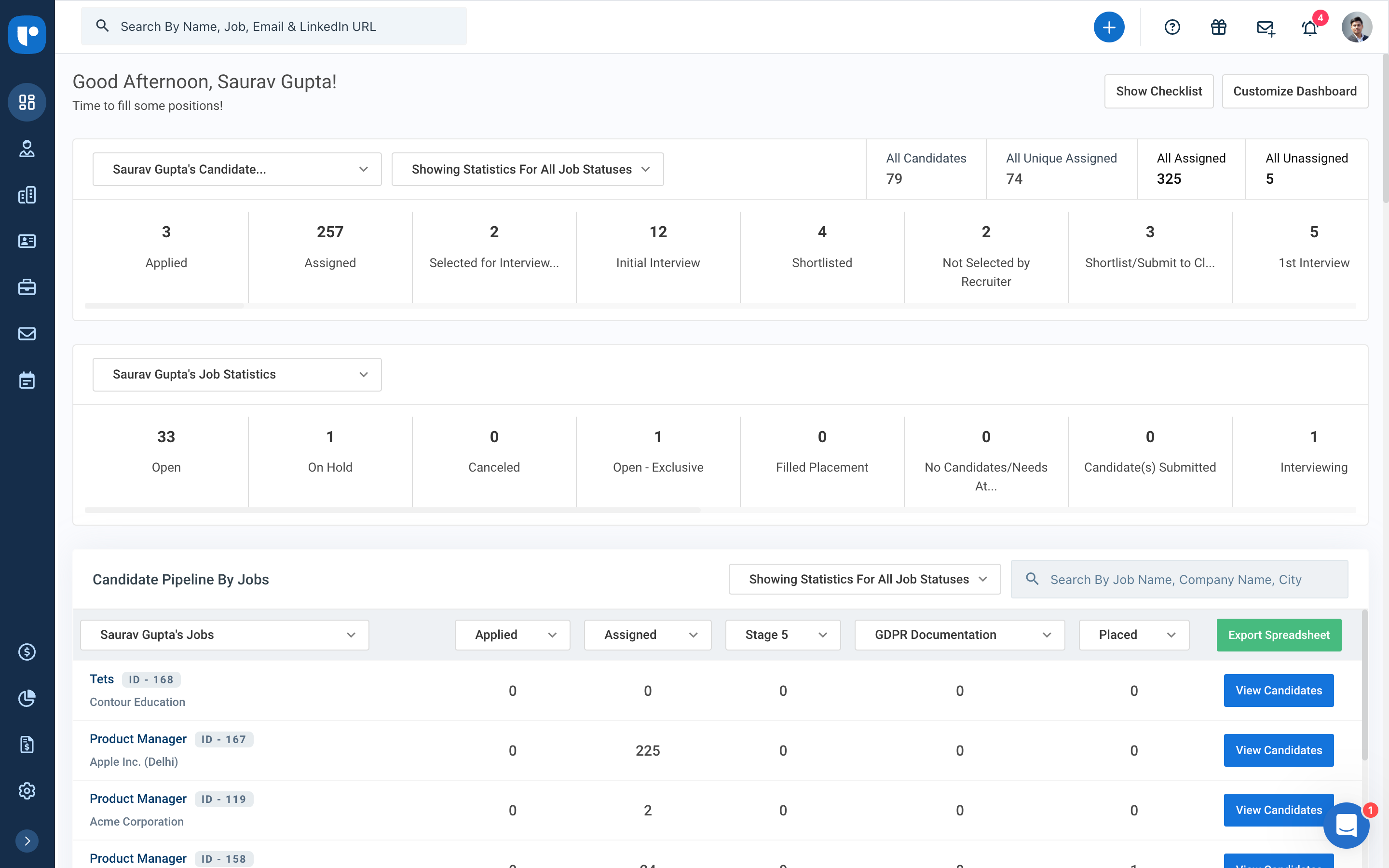The image size is (1389, 868).
Task: Expand the Saurav Gupta's Job Statistics selector
Action: (x=236, y=374)
